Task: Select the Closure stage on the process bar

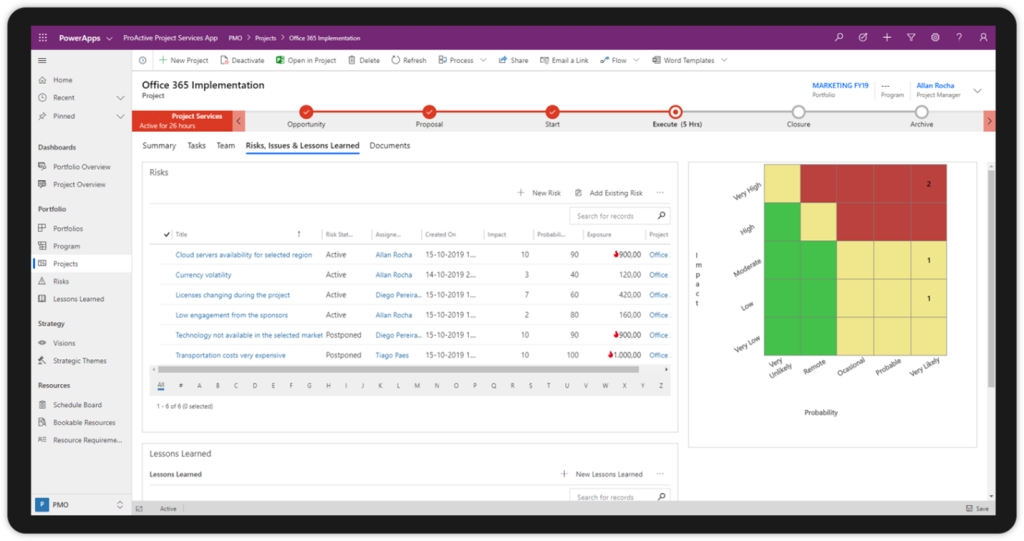Action: [798, 112]
